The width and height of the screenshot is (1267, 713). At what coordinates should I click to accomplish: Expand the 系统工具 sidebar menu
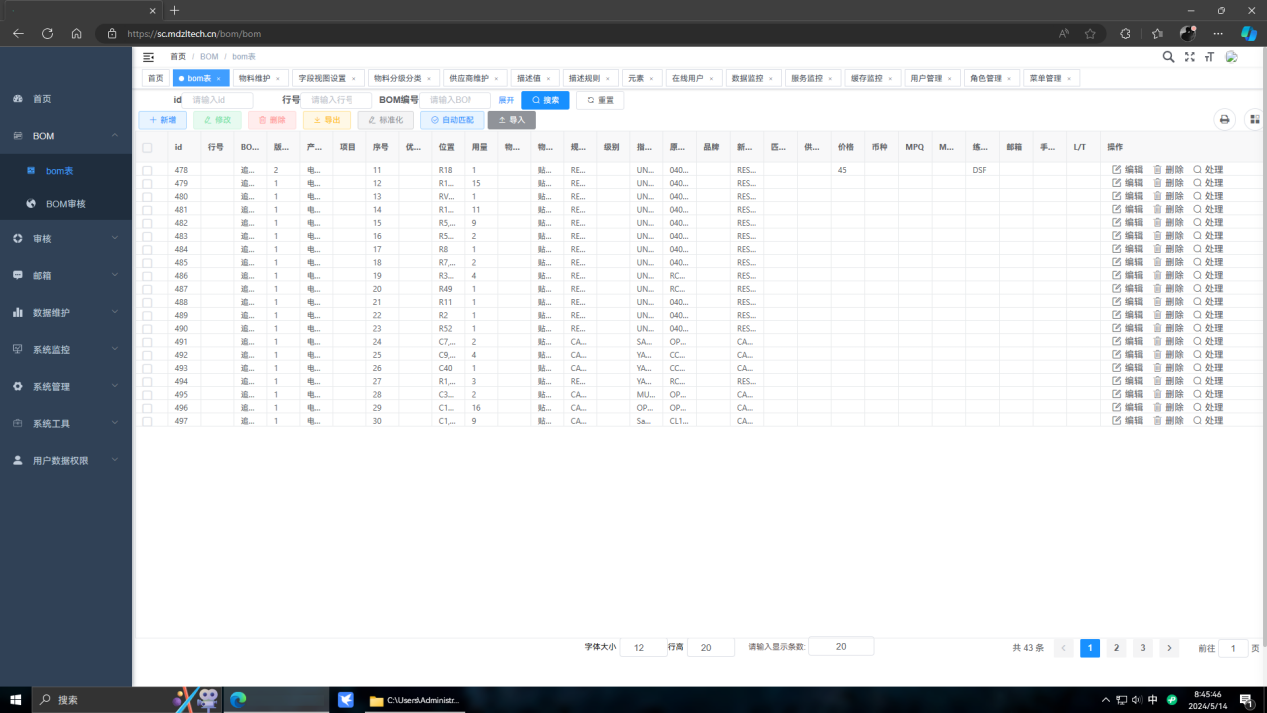tap(66, 423)
